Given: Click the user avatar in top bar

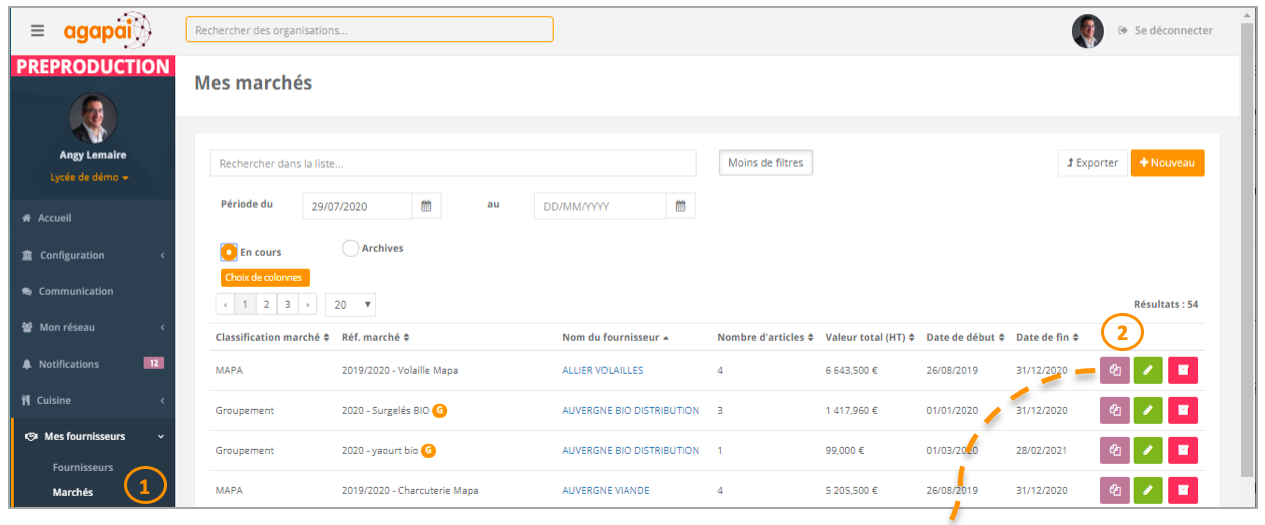Looking at the screenshot, I should pyautogui.click(x=1087, y=31).
